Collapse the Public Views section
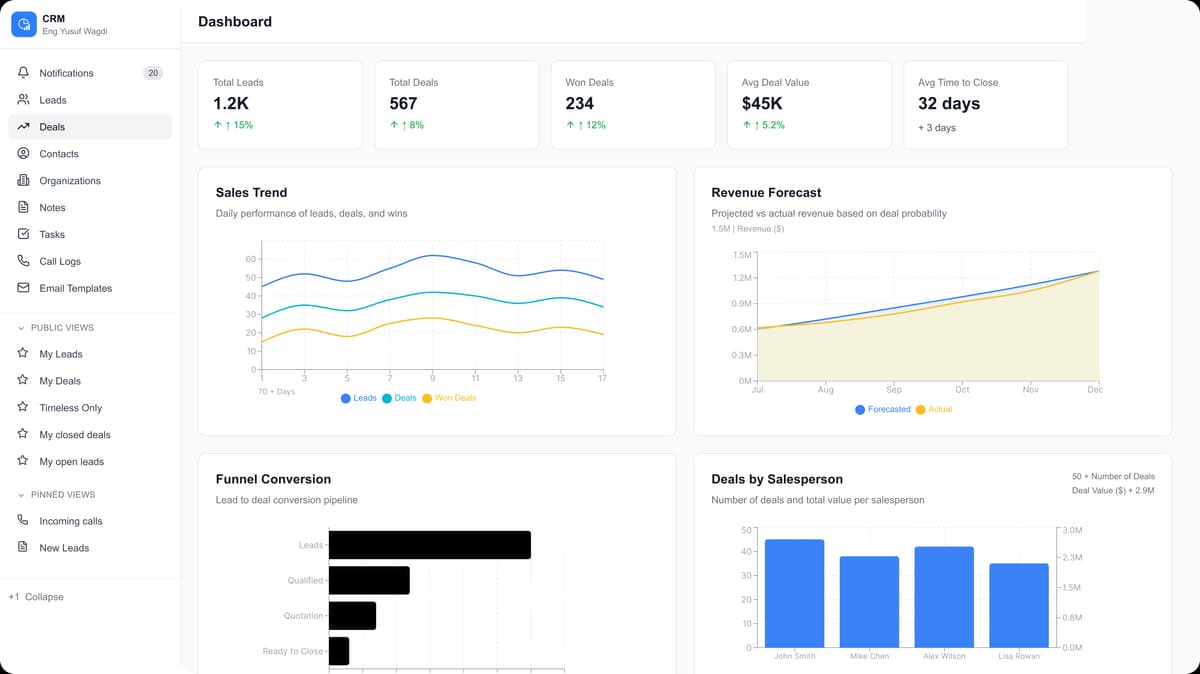 [22, 328]
